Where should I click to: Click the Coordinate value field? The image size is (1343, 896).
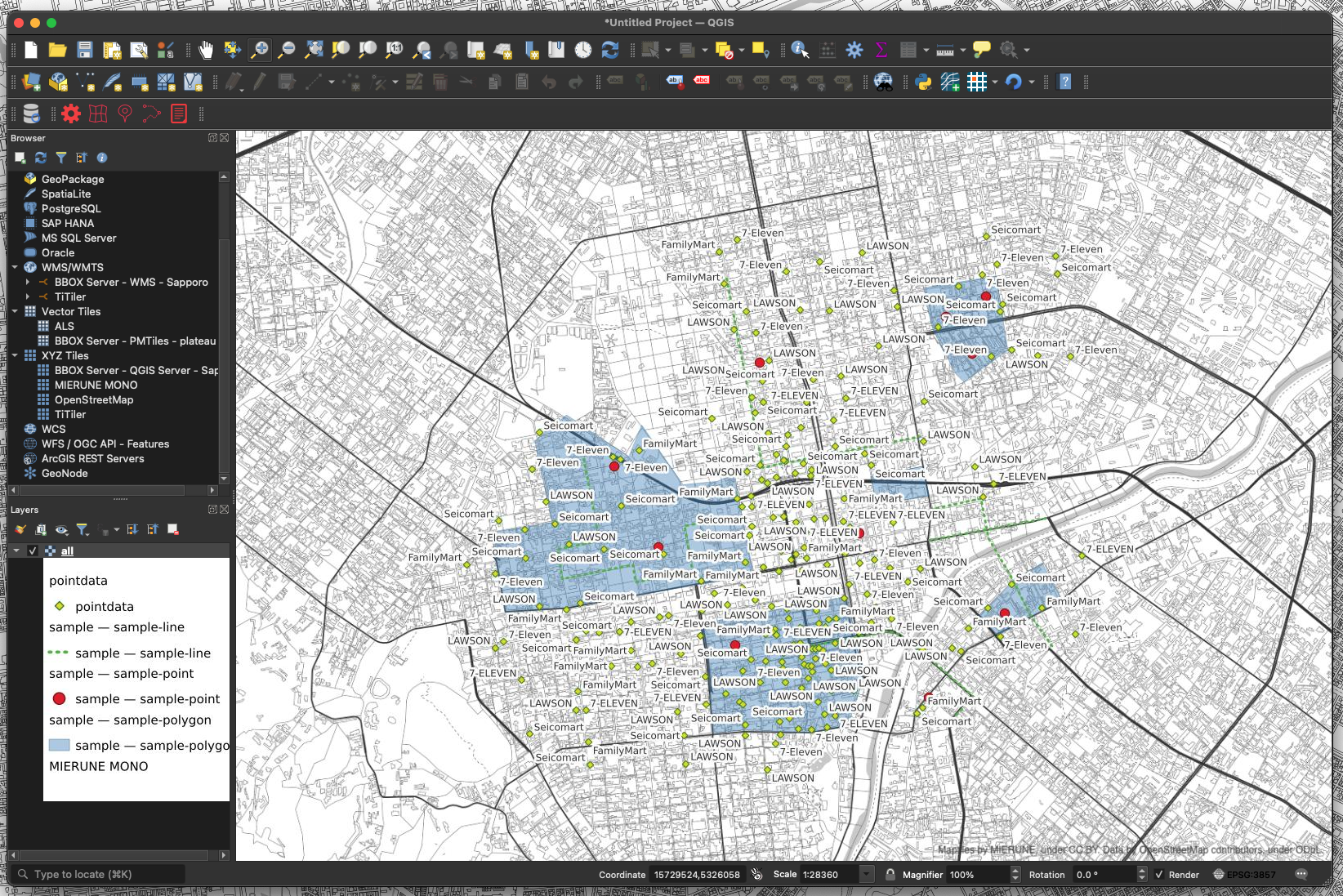point(697,874)
